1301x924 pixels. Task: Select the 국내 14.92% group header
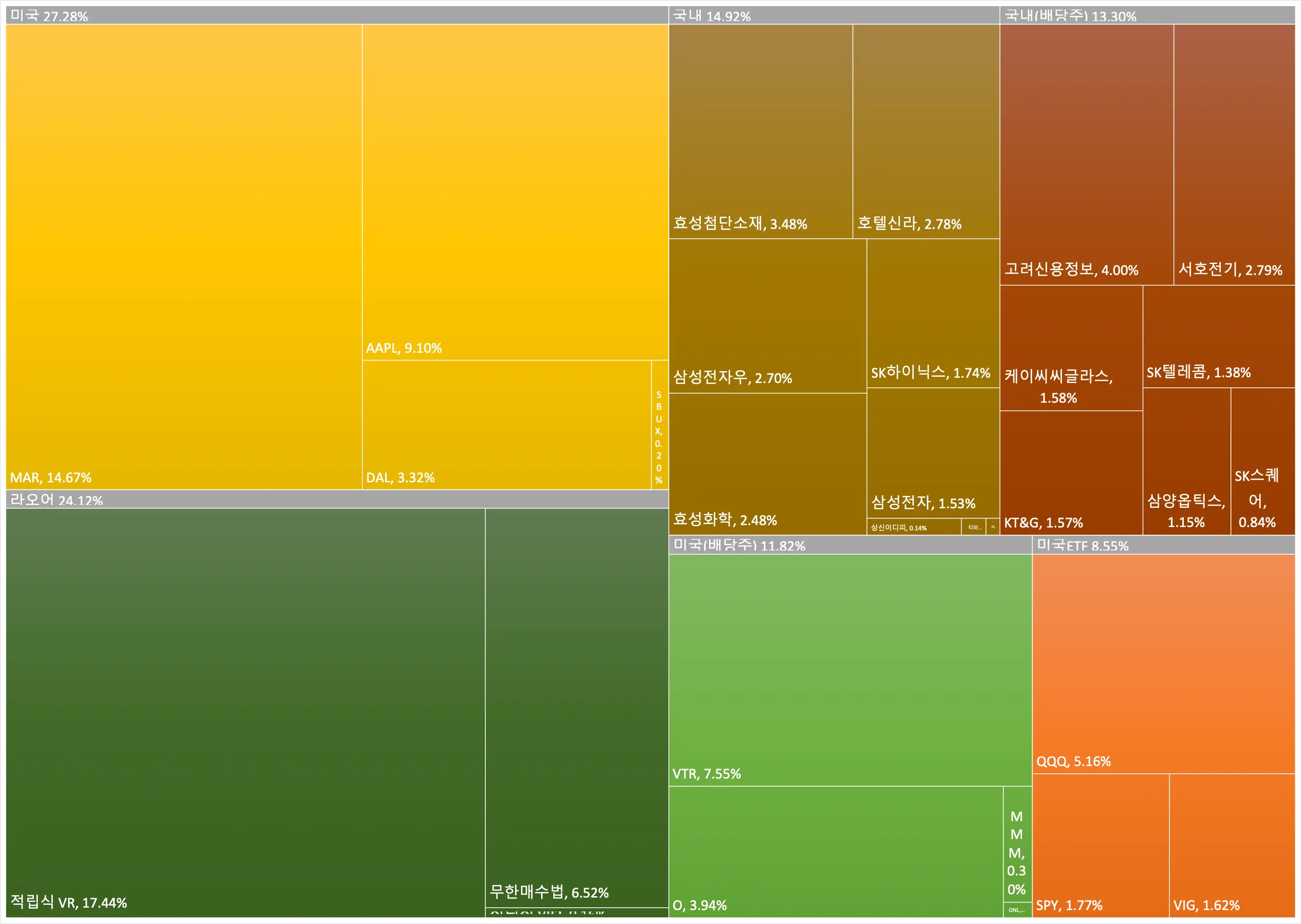click(x=834, y=15)
